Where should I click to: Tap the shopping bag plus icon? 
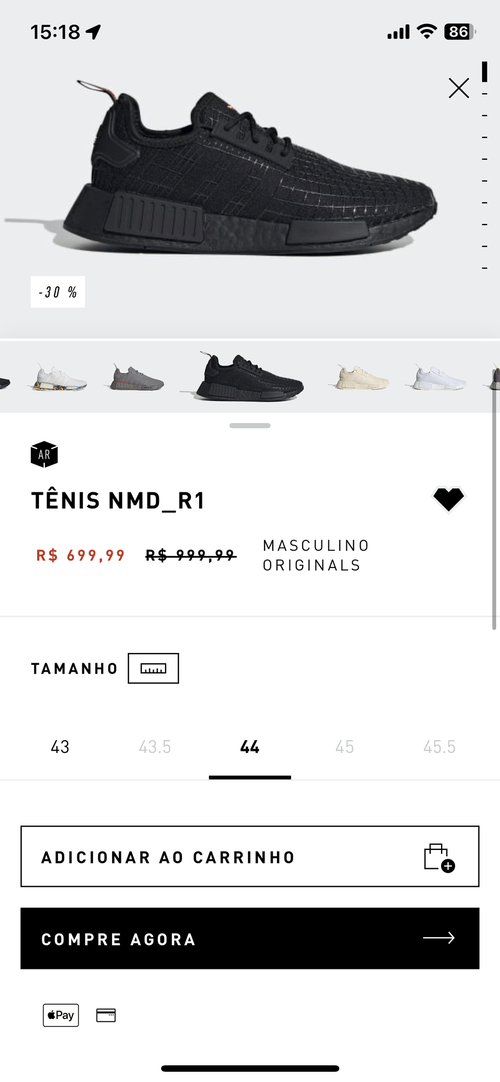(439, 857)
